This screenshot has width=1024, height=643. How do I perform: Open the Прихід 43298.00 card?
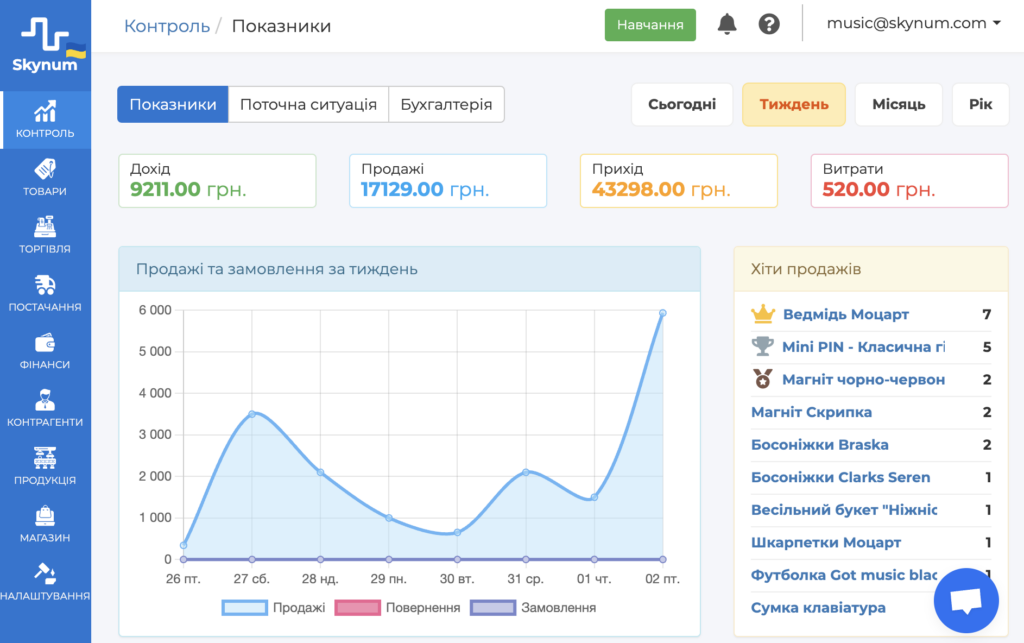tap(679, 181)
